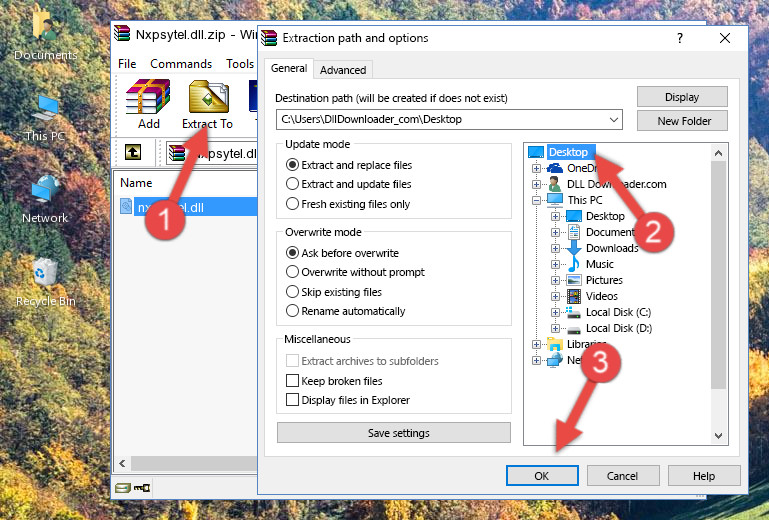Click the New Folder button
The width and height of the screenshot is (769, 520).
click(682, 121)
